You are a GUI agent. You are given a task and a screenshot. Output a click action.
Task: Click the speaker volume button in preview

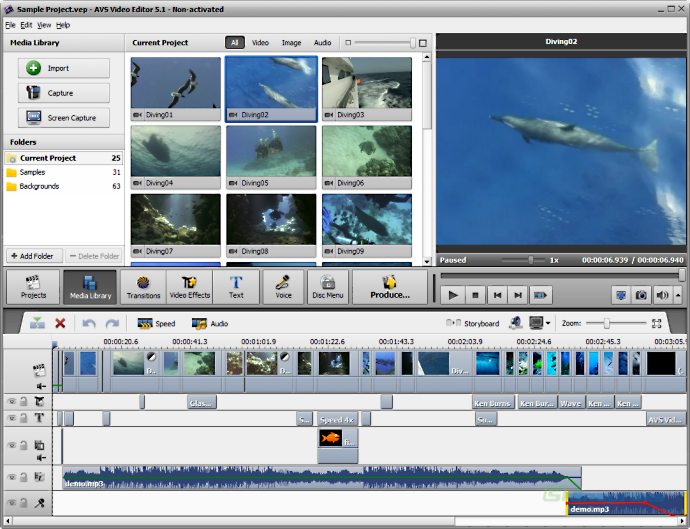click(x=662, y=295)
